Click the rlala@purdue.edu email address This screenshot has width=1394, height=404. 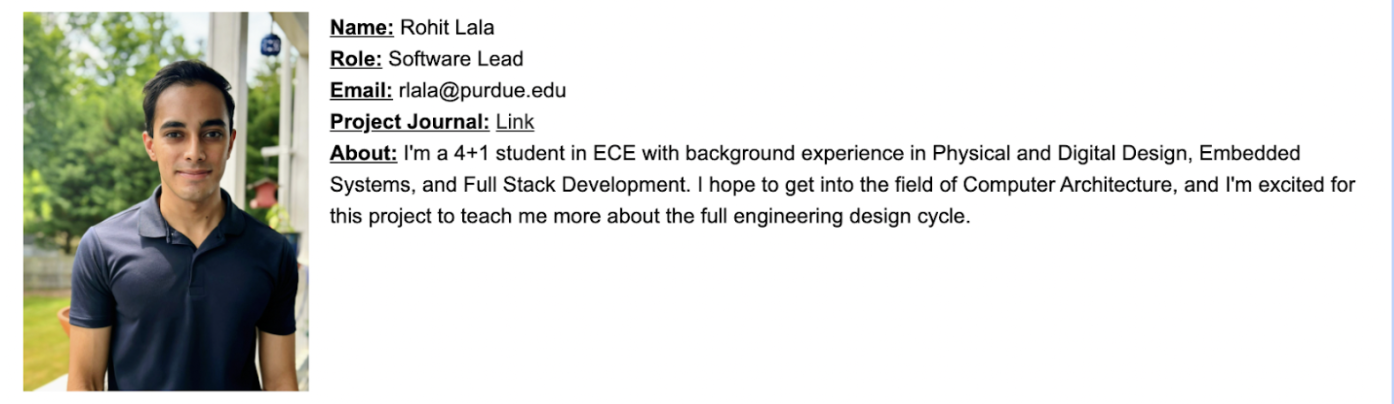click(482, 91)
